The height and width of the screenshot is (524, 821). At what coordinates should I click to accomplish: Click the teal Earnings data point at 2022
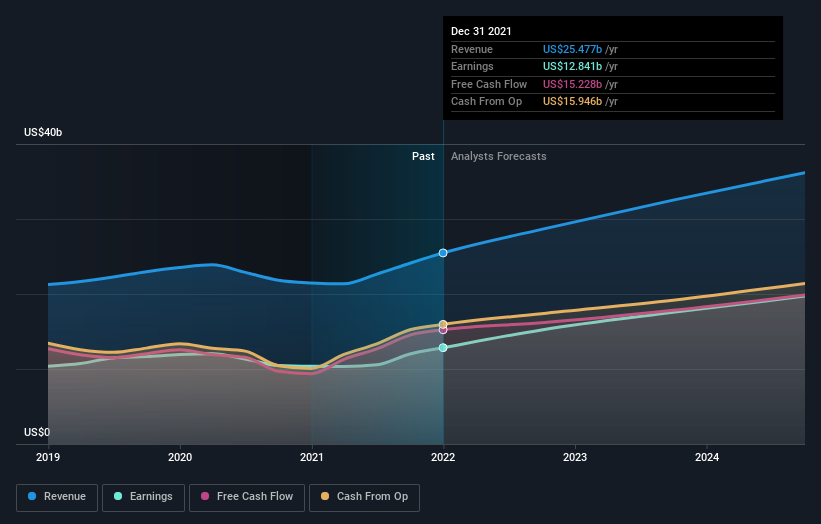[443, 348]
